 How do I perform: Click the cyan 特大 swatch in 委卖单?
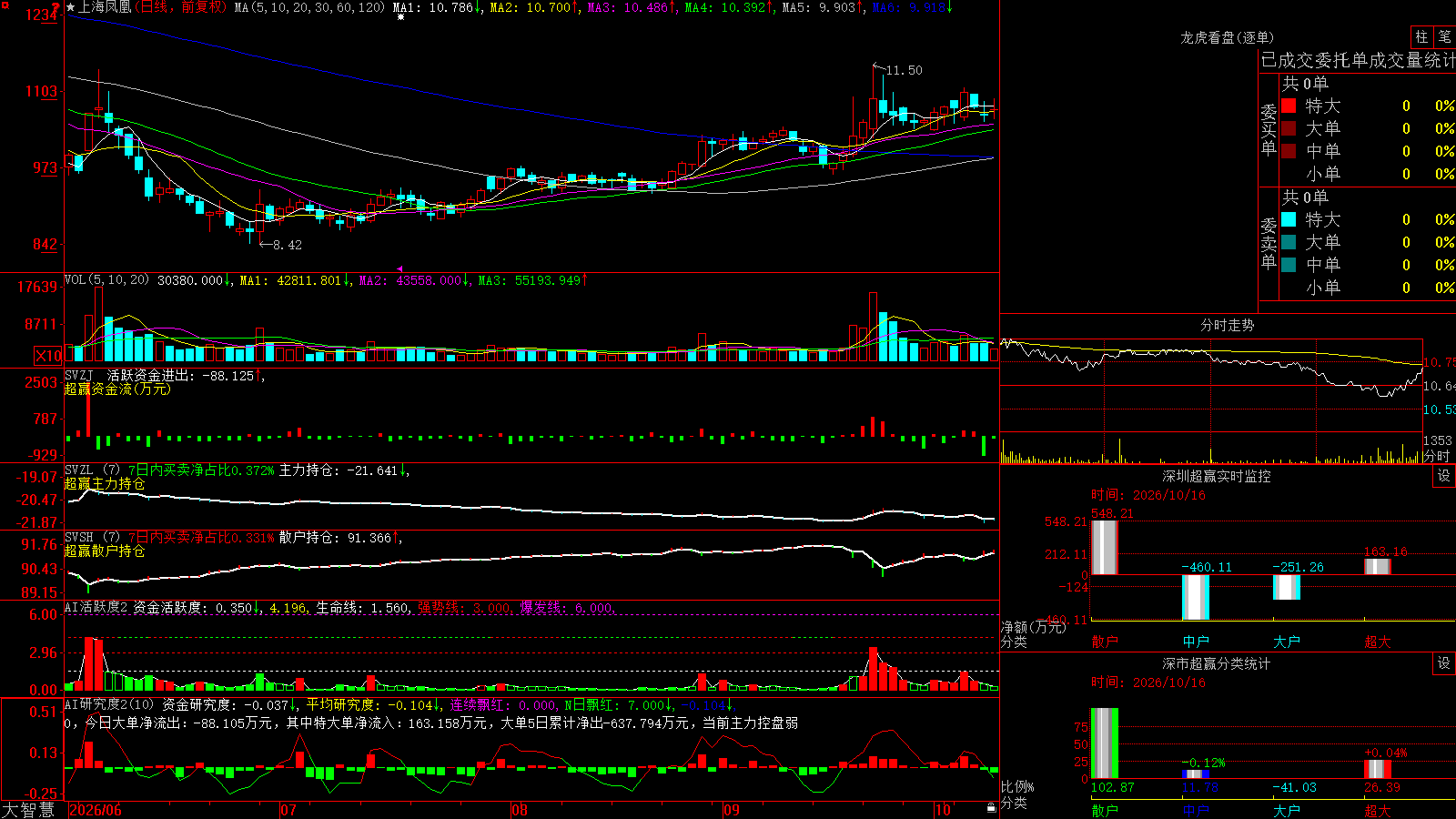(1289, 219)
